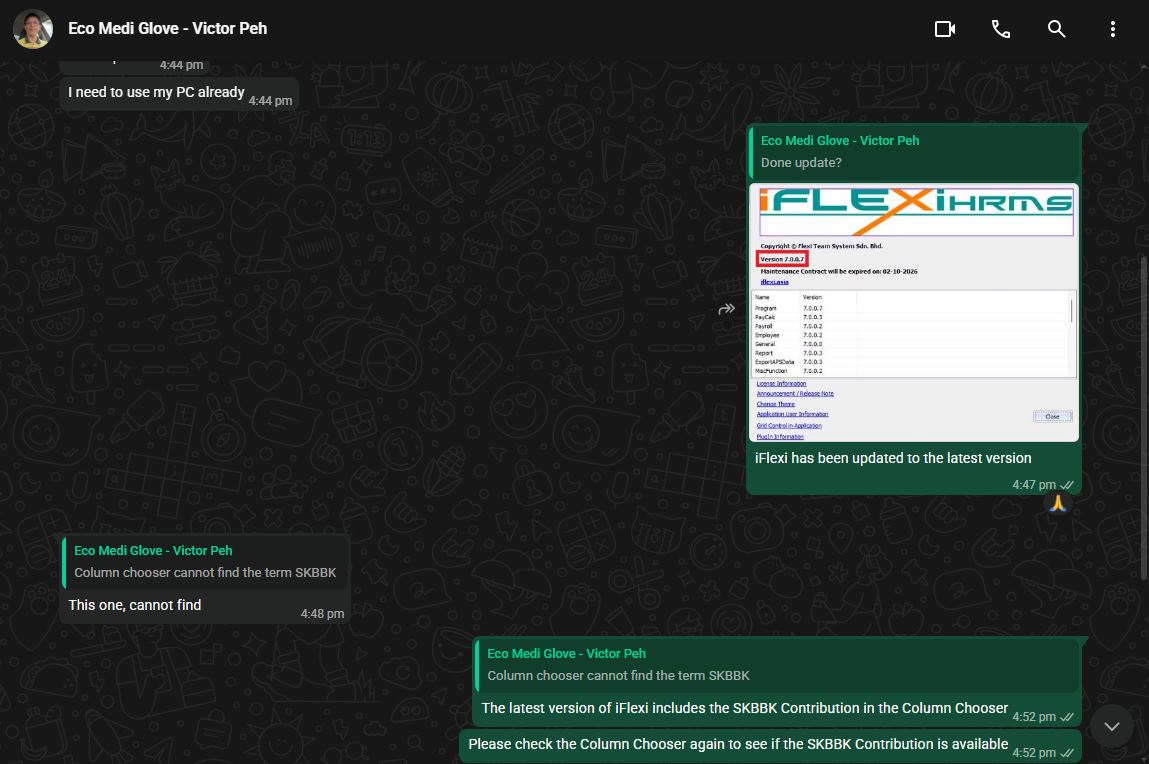Start a video call with Victor Peh

tap(945, 29)
